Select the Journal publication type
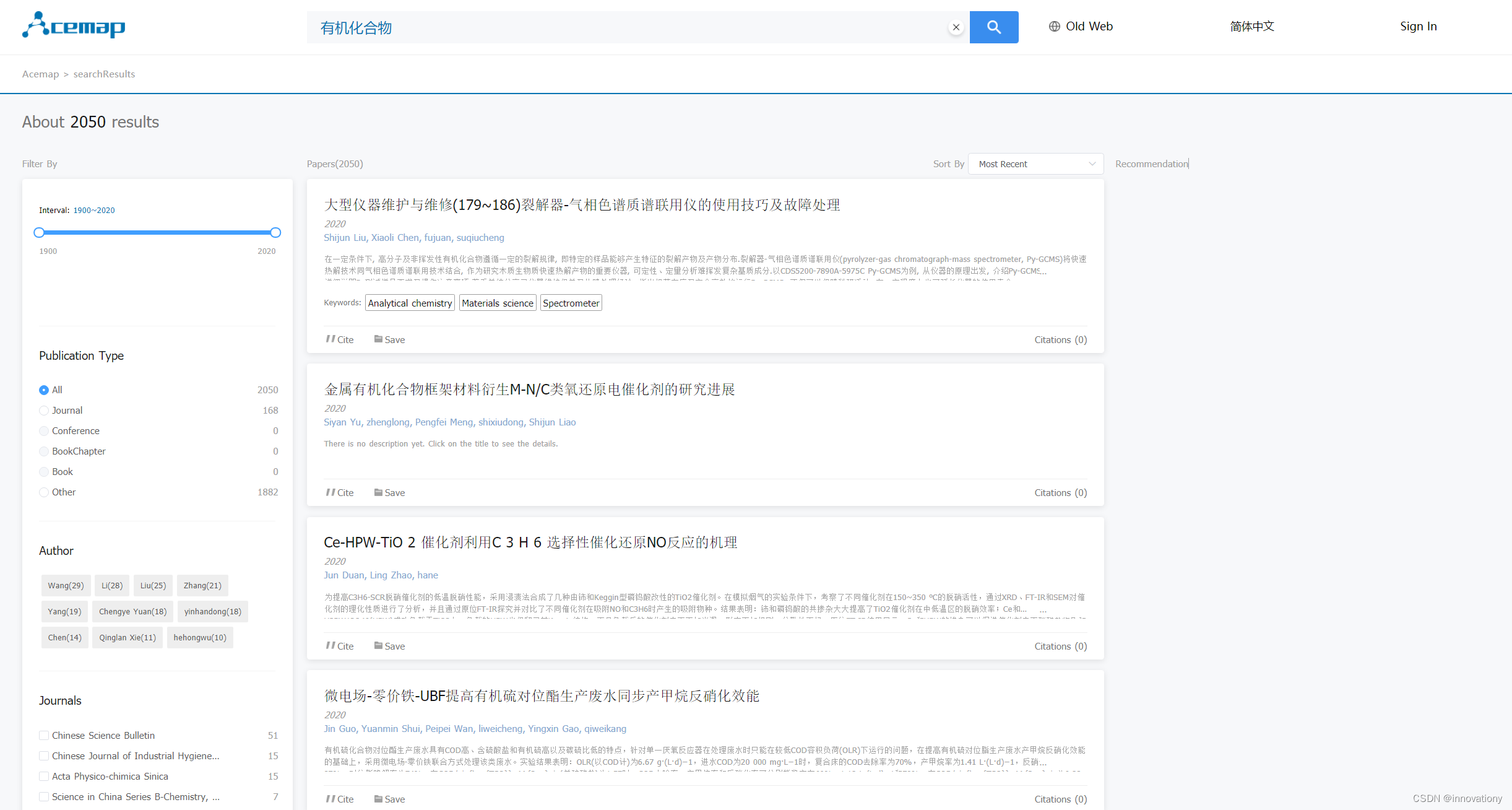This screenshot has height=810, width=1512. pos(44,411)
